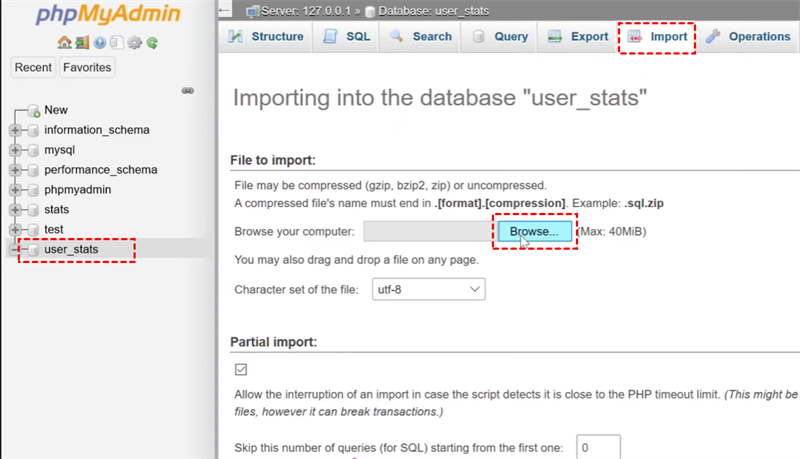The height and width of the screenshot is (459, 800).
Task: Select the Import tab
Action: point(658,37)
